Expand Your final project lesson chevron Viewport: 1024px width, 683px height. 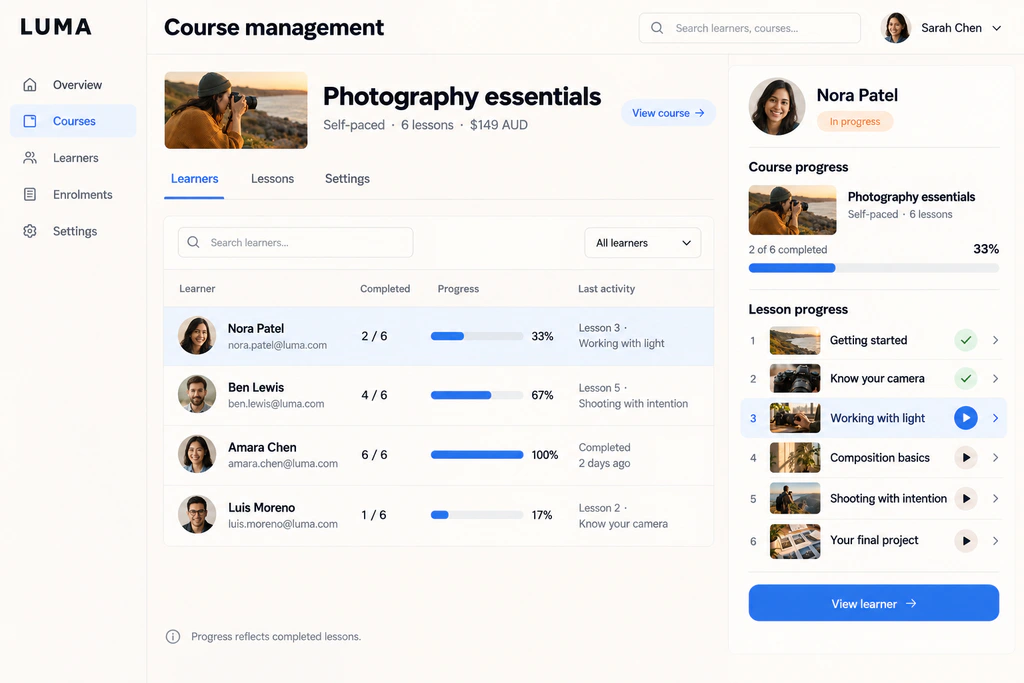click(x=995, y=541)
